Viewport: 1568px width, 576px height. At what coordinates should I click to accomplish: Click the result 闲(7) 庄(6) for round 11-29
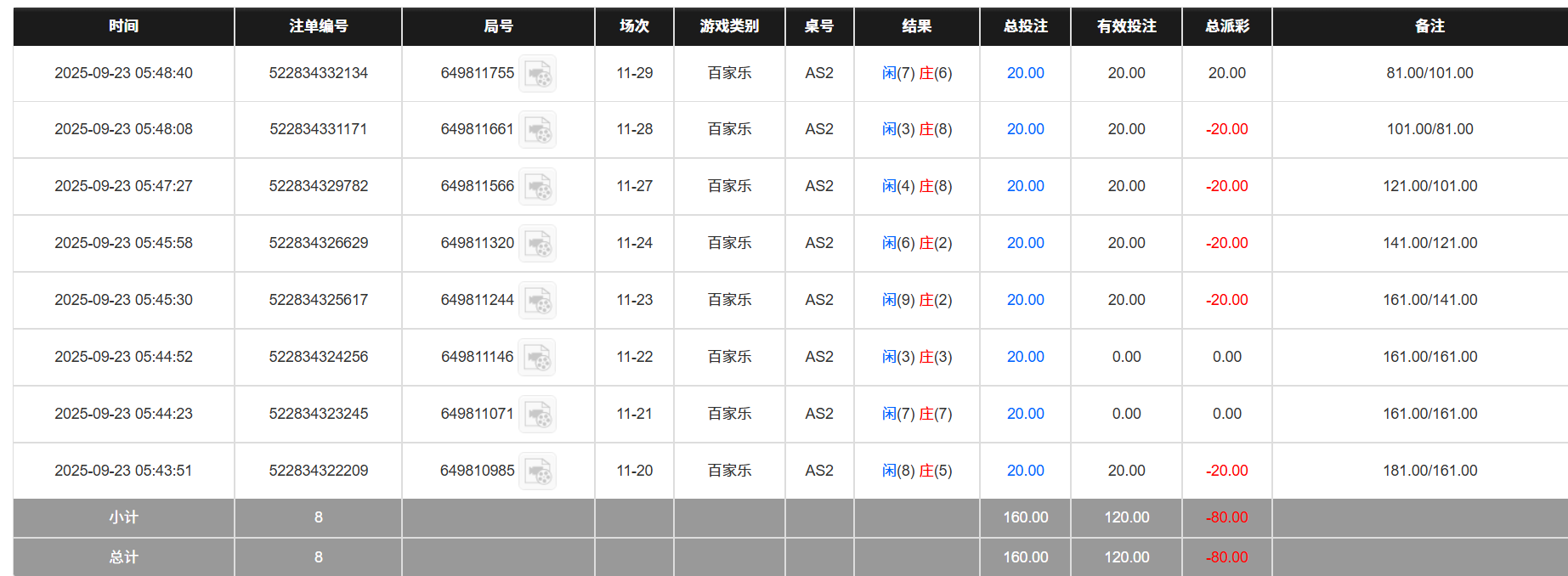916,73
